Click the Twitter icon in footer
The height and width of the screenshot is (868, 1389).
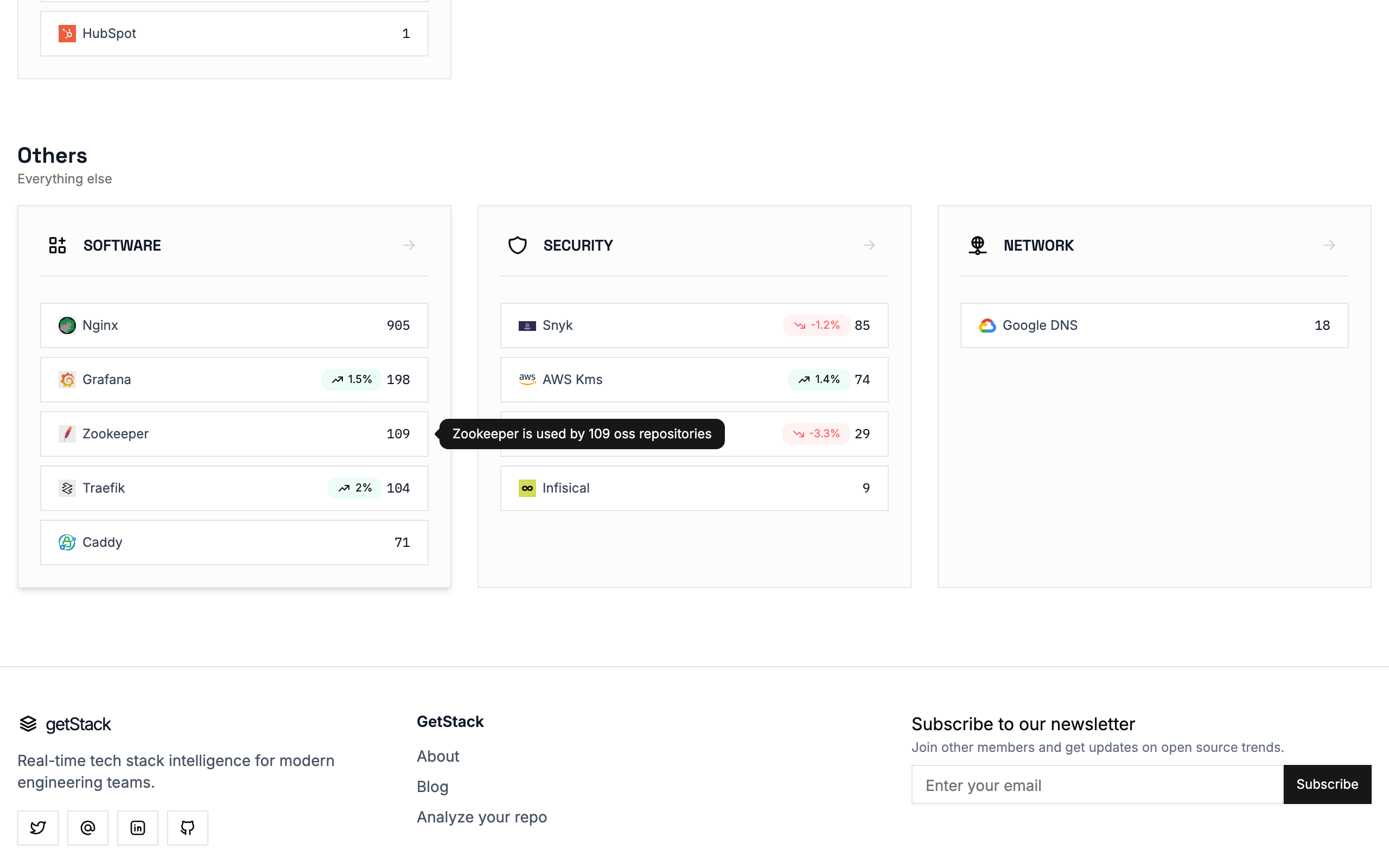pos(38,827)
